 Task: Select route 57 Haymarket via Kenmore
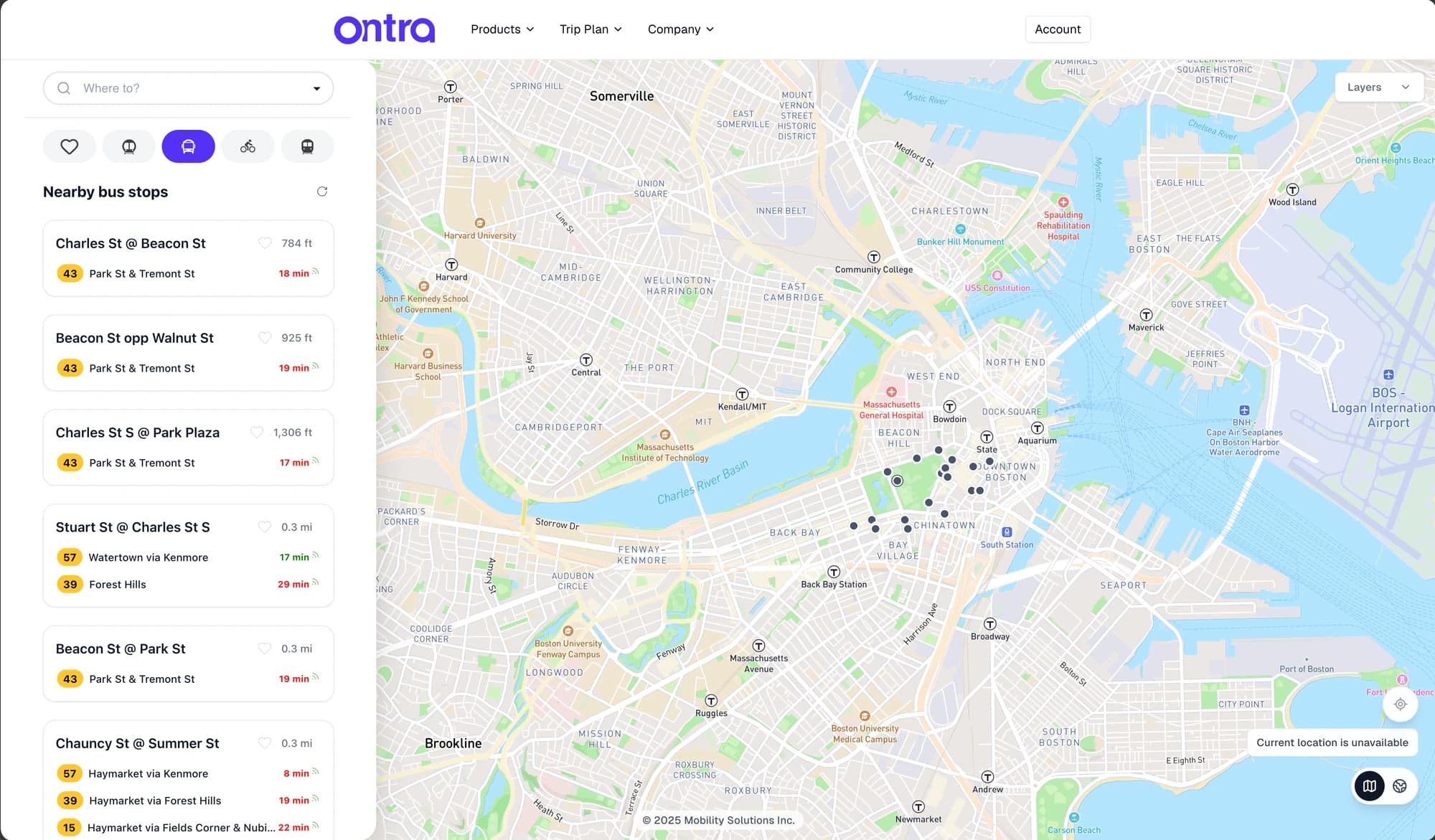coord(188,773)
